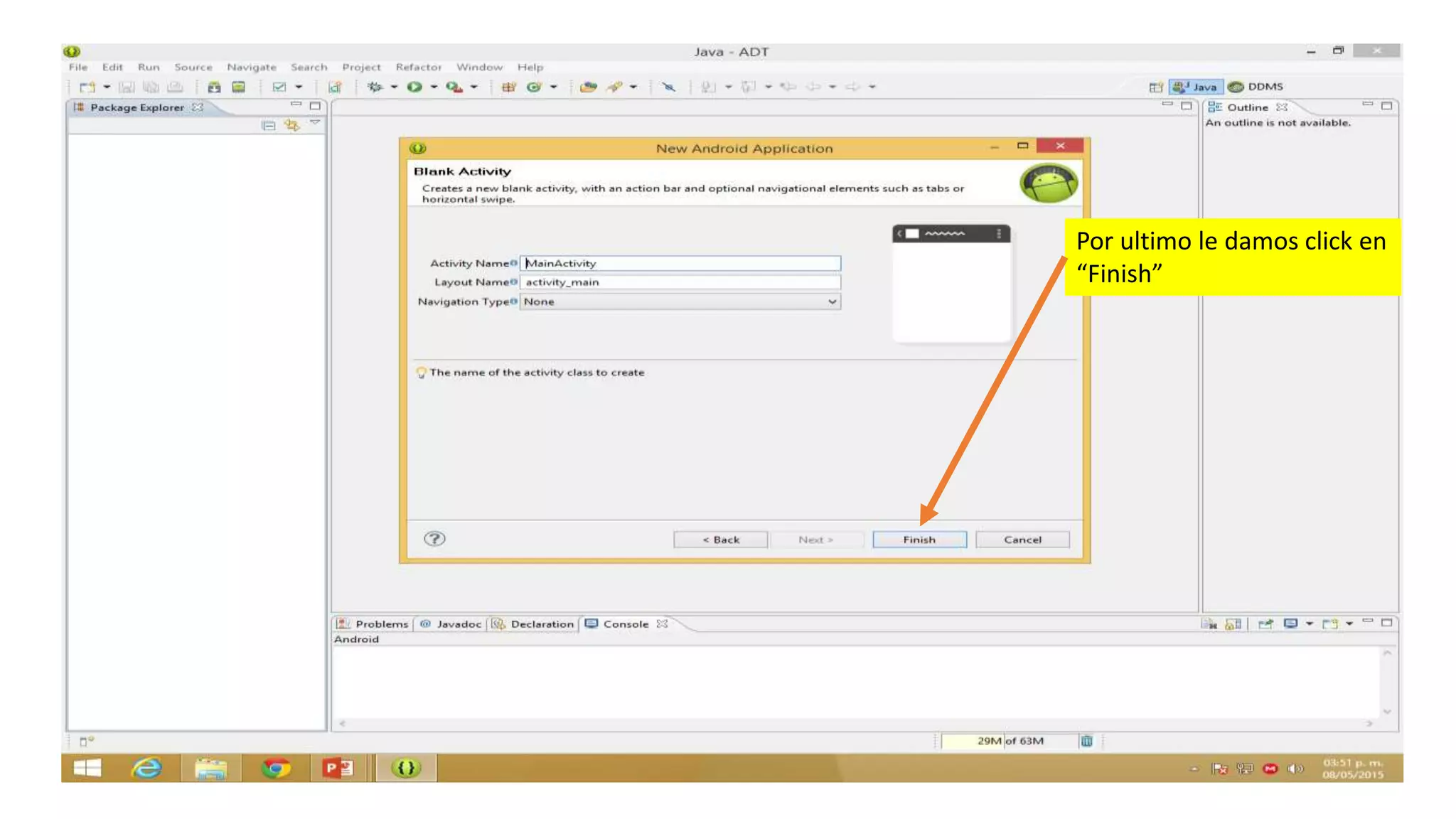Open the Android SDK Manager icon
The height and width of the screenshot is (819, 1456).
(214, 87)
